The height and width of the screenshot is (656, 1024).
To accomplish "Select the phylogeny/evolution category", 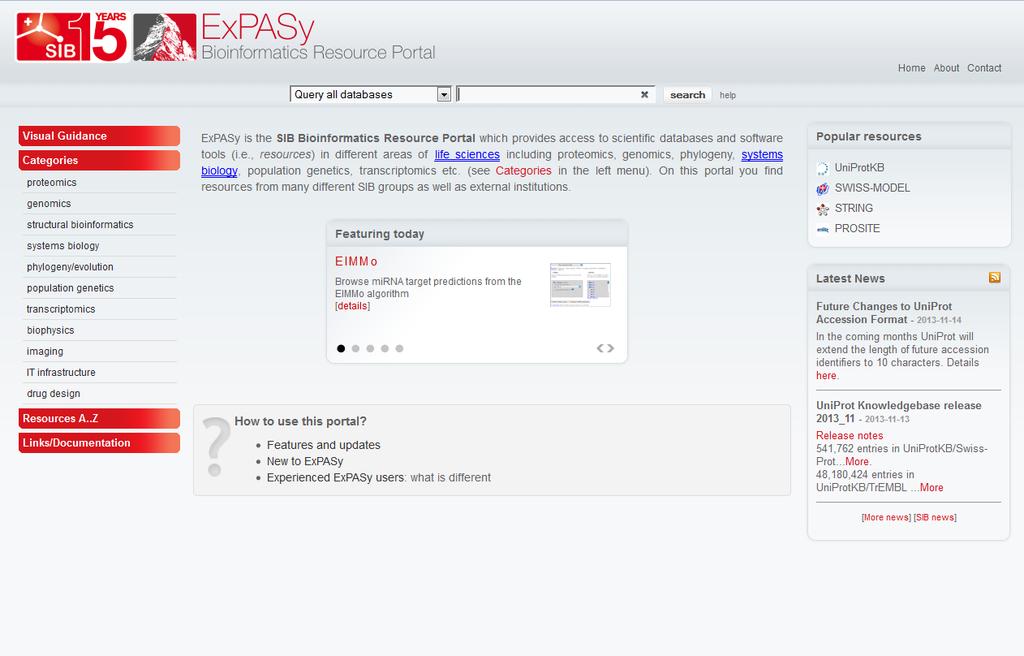I will (x=70, y=267).
